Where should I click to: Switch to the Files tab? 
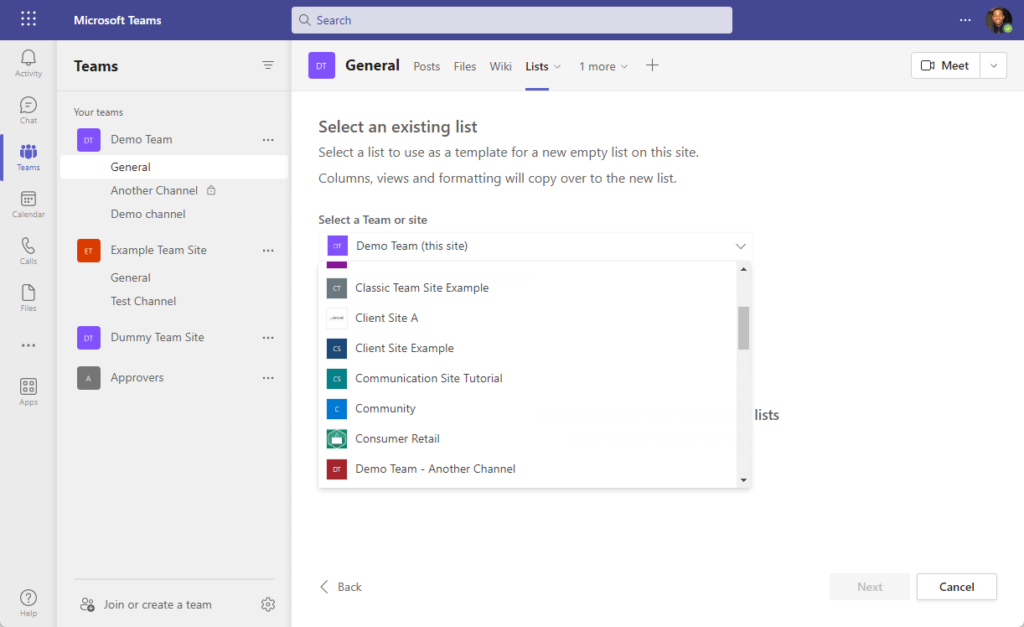(x=465, y=67)
